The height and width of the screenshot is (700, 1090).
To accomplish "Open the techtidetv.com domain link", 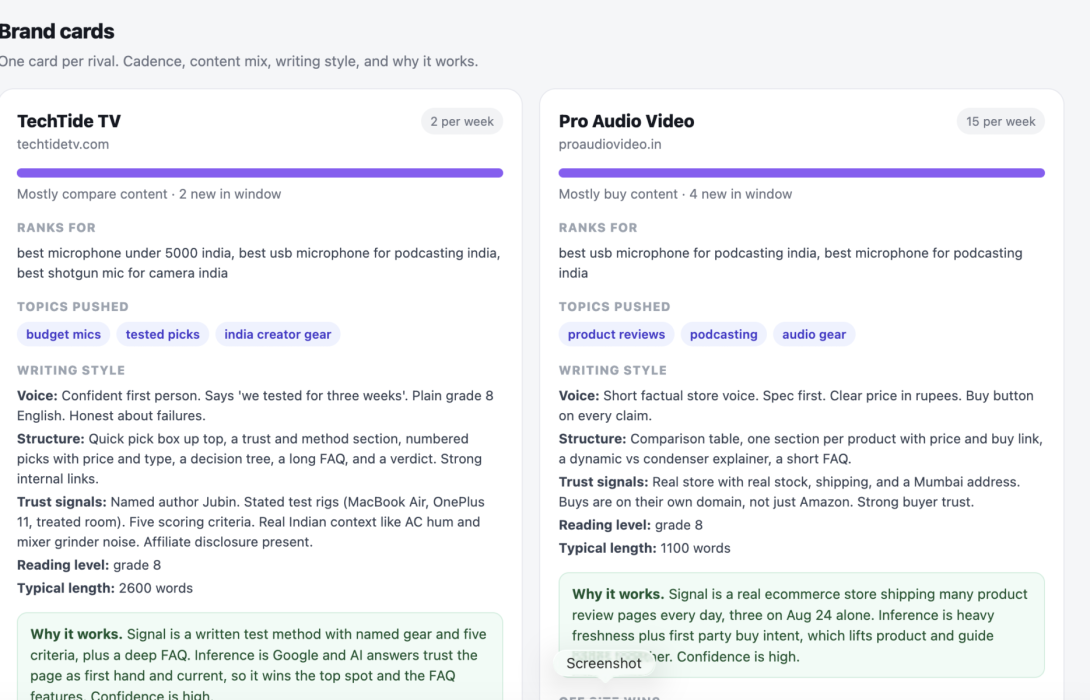I will pos(63,144).
